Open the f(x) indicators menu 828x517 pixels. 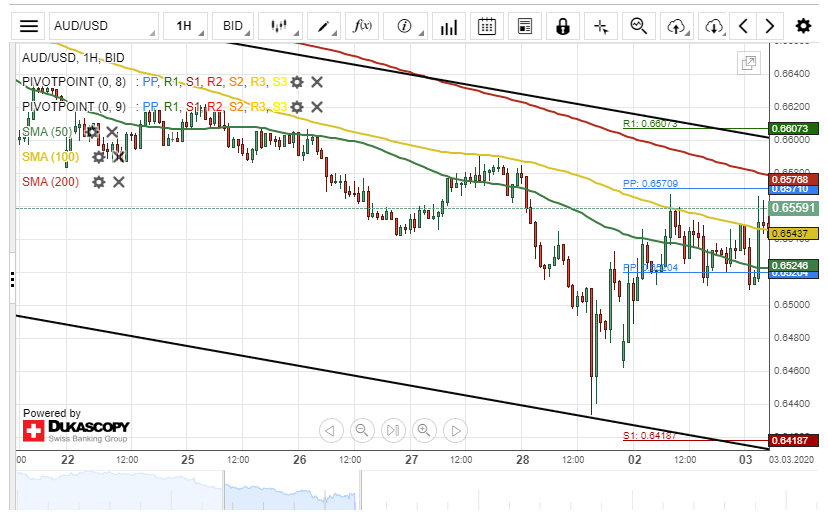pyautogui.click(x=362, y=26)
